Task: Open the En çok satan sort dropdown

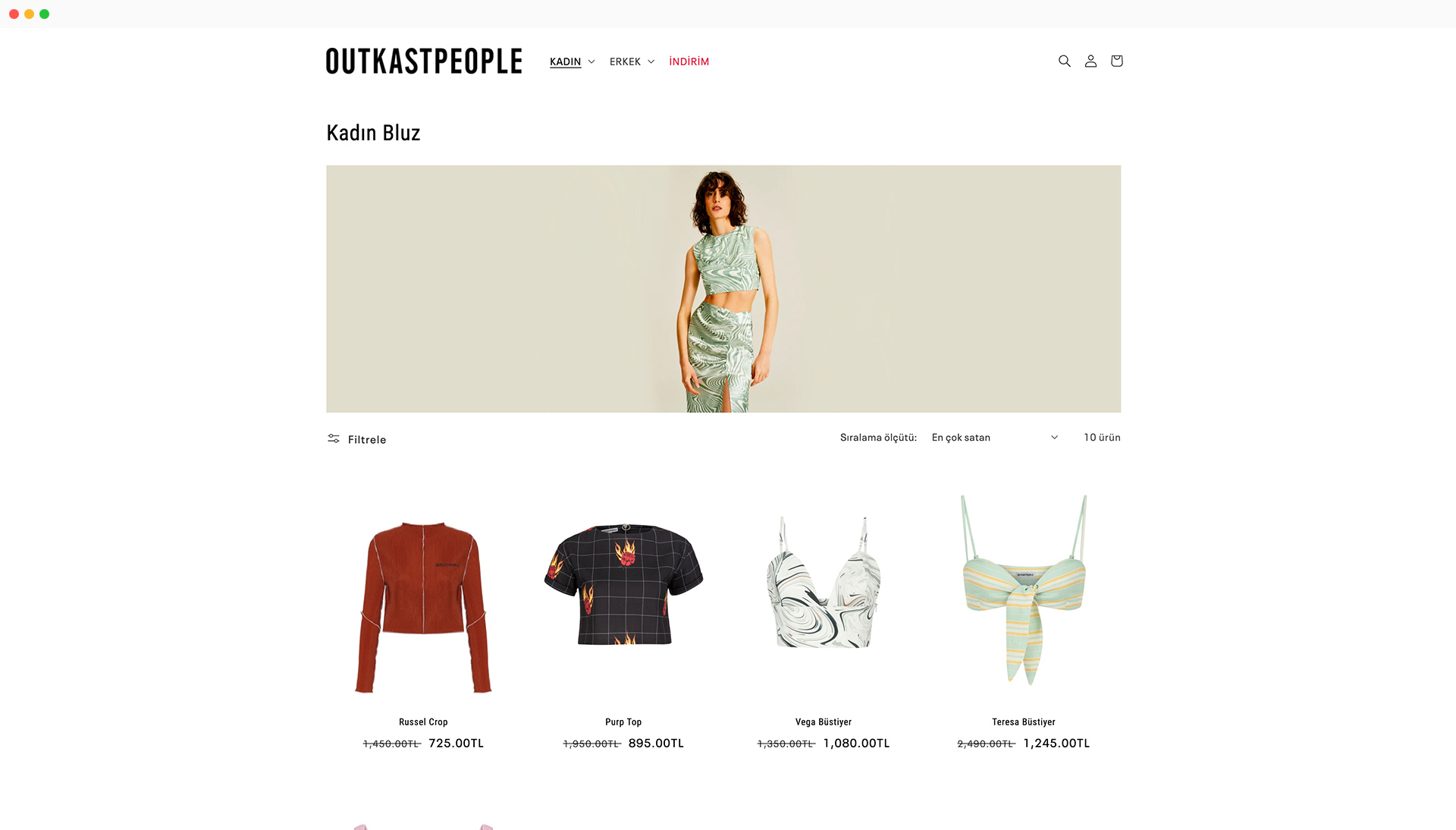Action: [x=994, y=438]
